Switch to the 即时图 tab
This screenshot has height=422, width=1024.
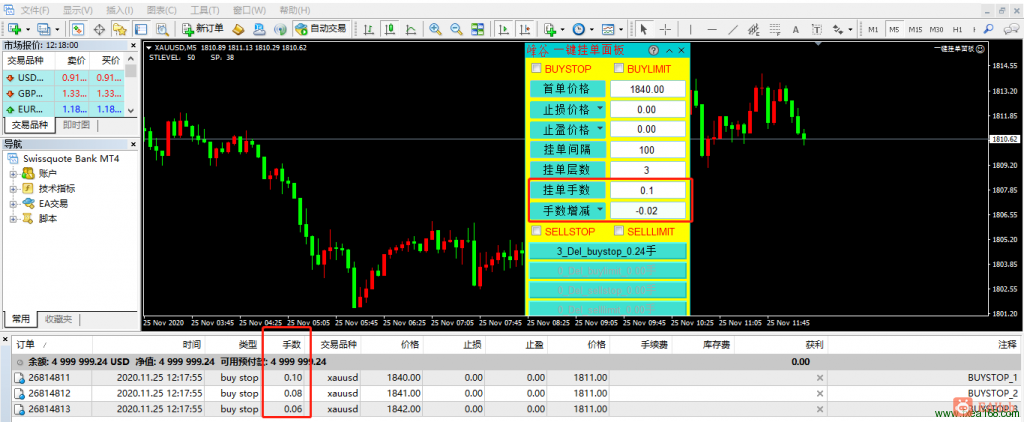(x=76, y=125)
